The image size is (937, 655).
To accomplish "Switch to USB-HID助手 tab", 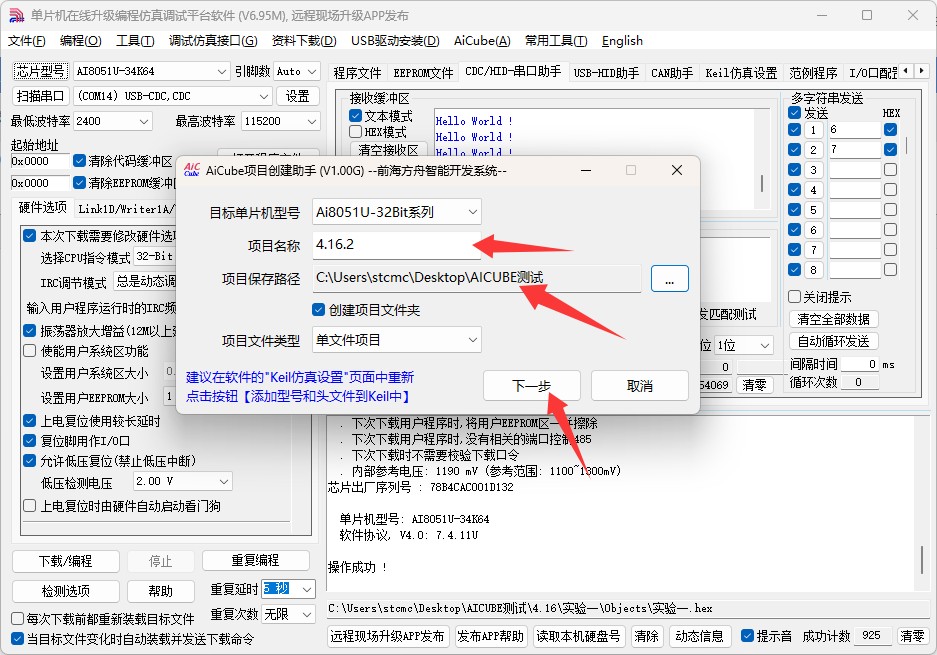I will pyautogui.click(x=606, y=73).
